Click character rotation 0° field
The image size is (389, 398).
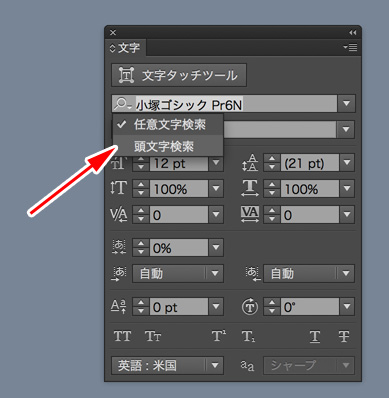pos(310,307)
